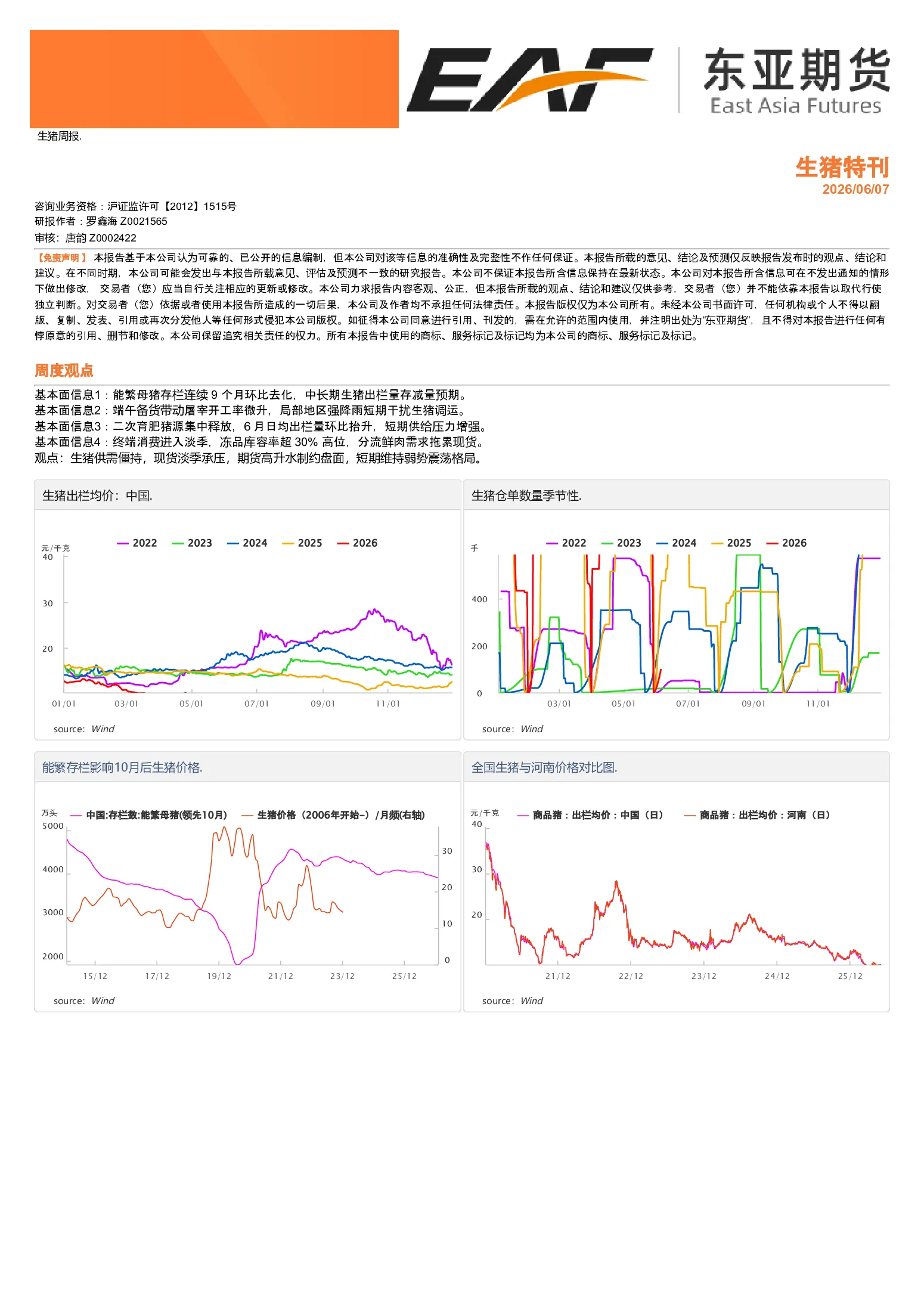
Task: Click the 2025 legend in price chart
Action: 302,543
